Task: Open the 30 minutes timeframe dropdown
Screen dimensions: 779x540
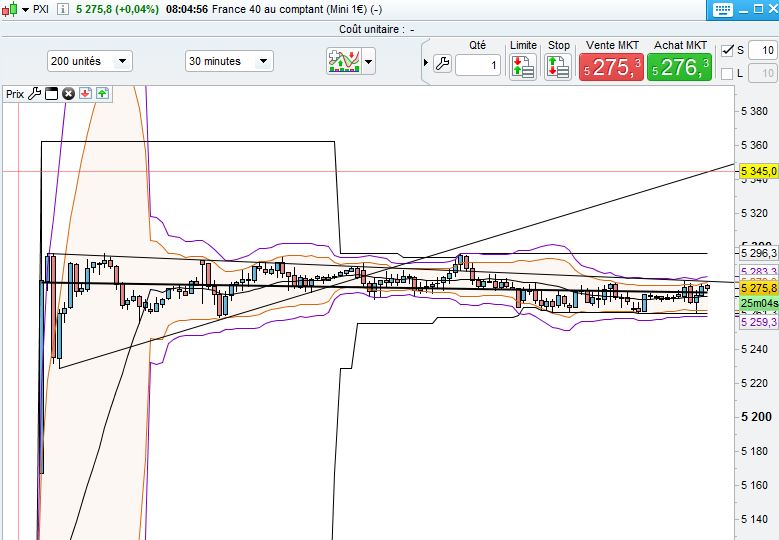Action: coord(229,62)
